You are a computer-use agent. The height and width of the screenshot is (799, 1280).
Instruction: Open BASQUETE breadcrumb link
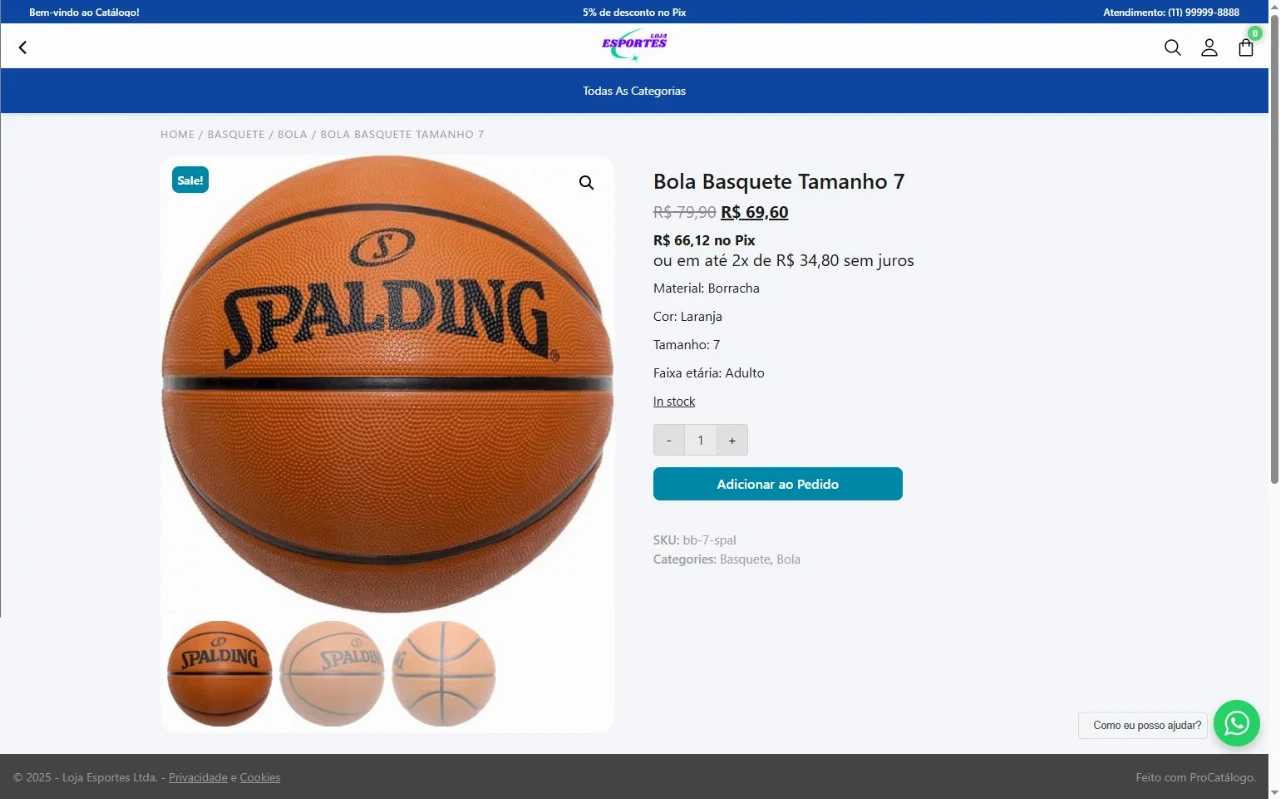236,134
